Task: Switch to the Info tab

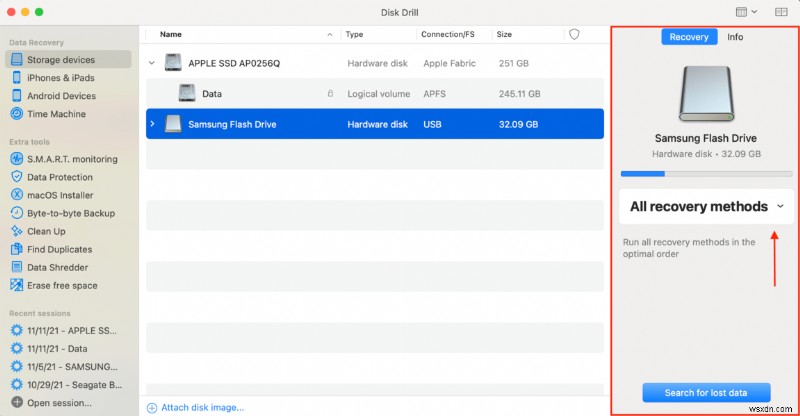Action: point(735,37)
